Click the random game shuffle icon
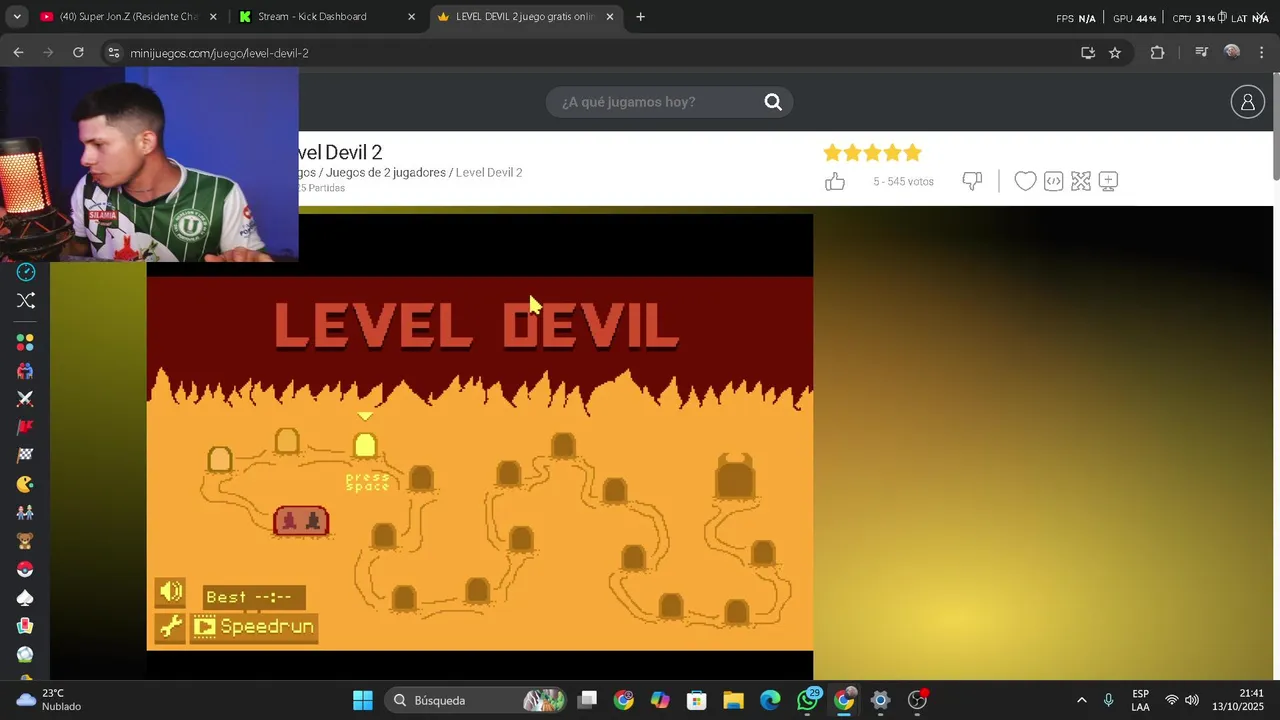This screenshot has height=720, width=1280. [26, 300]
